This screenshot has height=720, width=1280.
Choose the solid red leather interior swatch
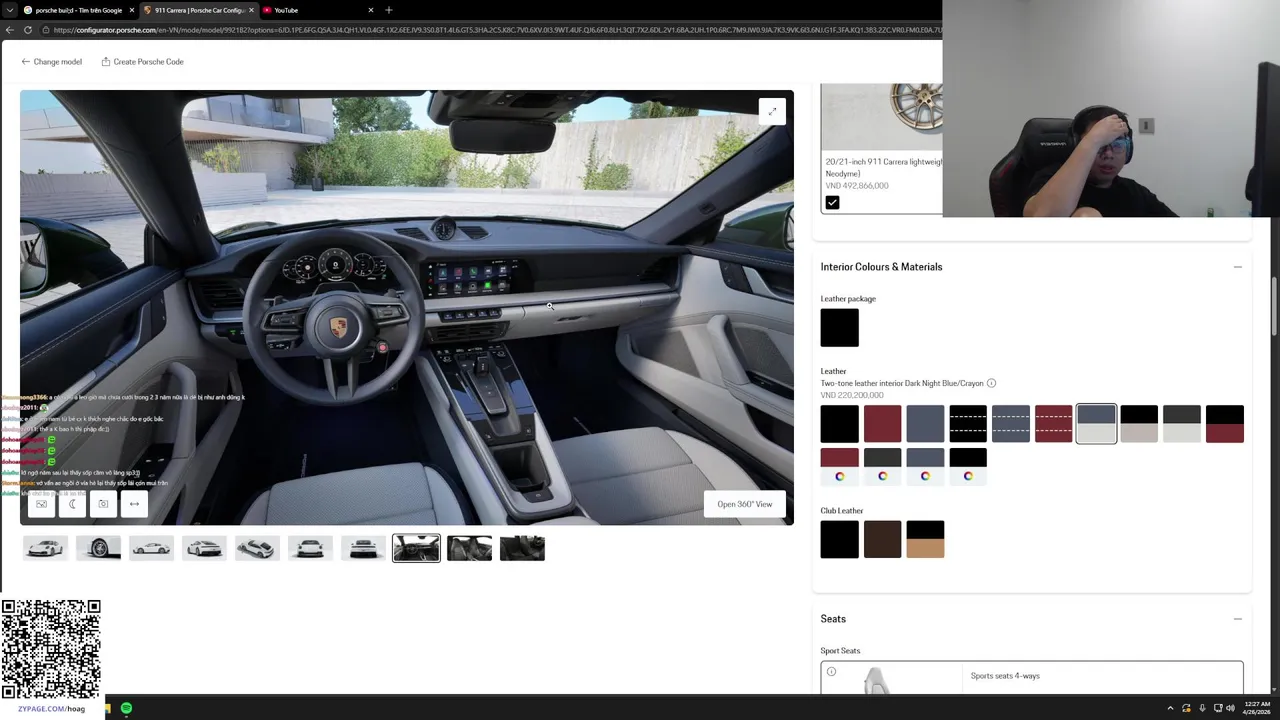[x=882, y=424]
